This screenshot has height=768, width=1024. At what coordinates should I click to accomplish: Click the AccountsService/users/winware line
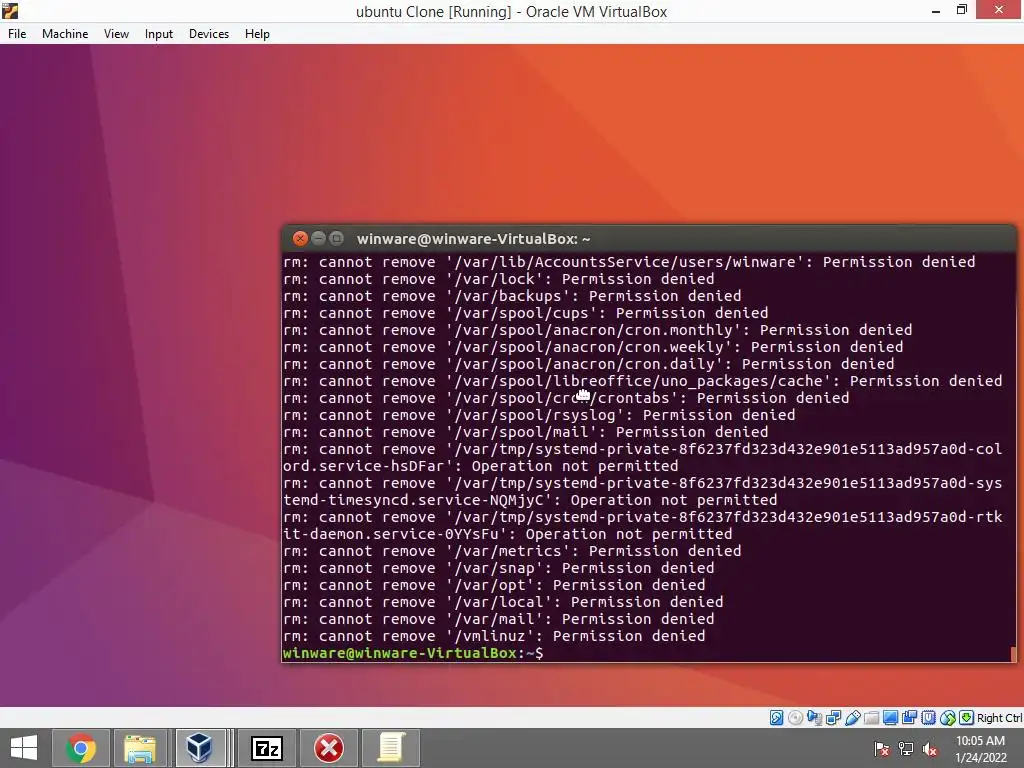tap(629, 262)
